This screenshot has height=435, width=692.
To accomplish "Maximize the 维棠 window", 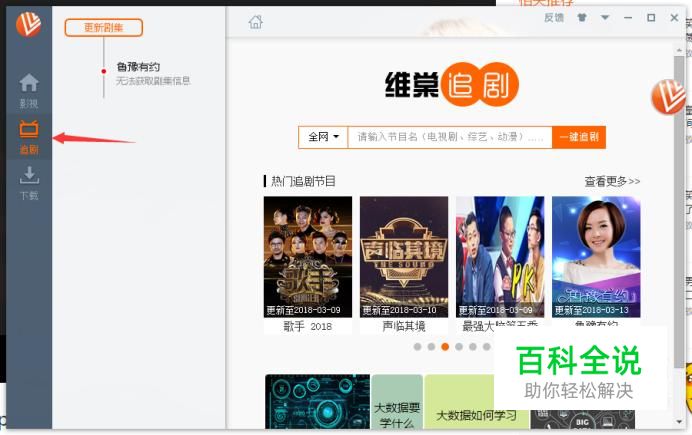I will pyautogui.click(x=651, y=18).
